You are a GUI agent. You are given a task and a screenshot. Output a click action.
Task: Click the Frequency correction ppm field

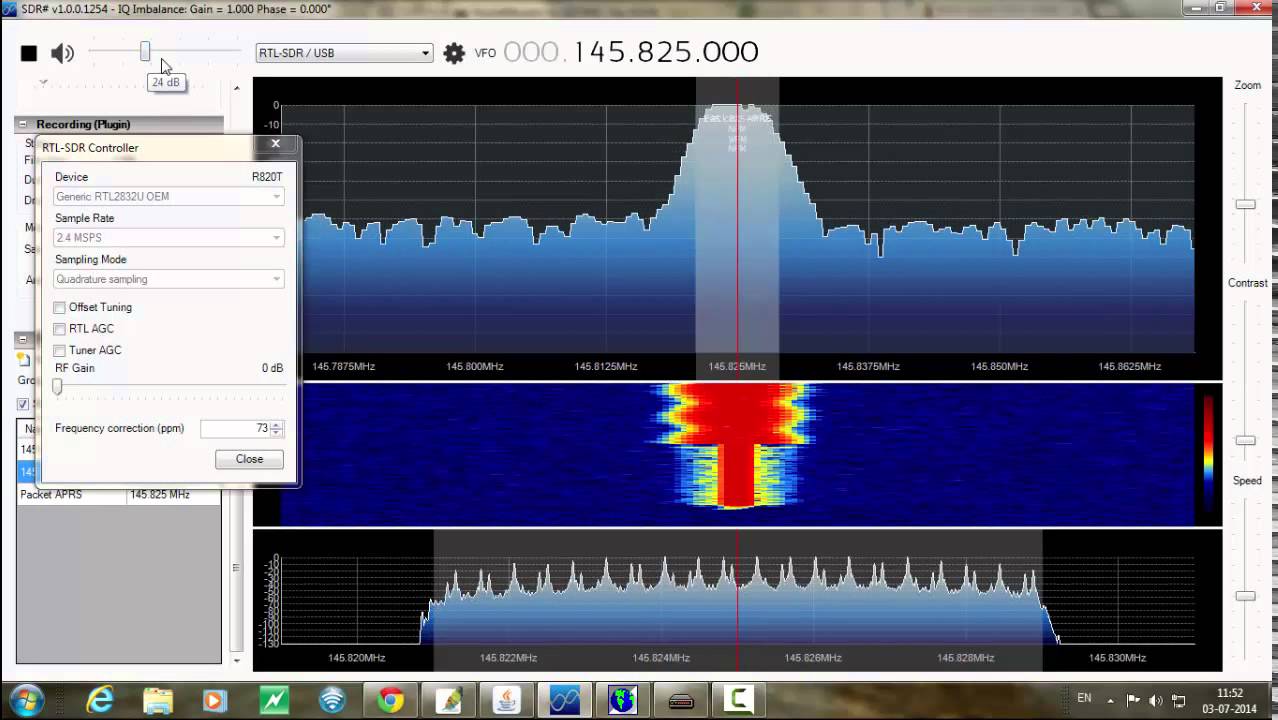235,428
